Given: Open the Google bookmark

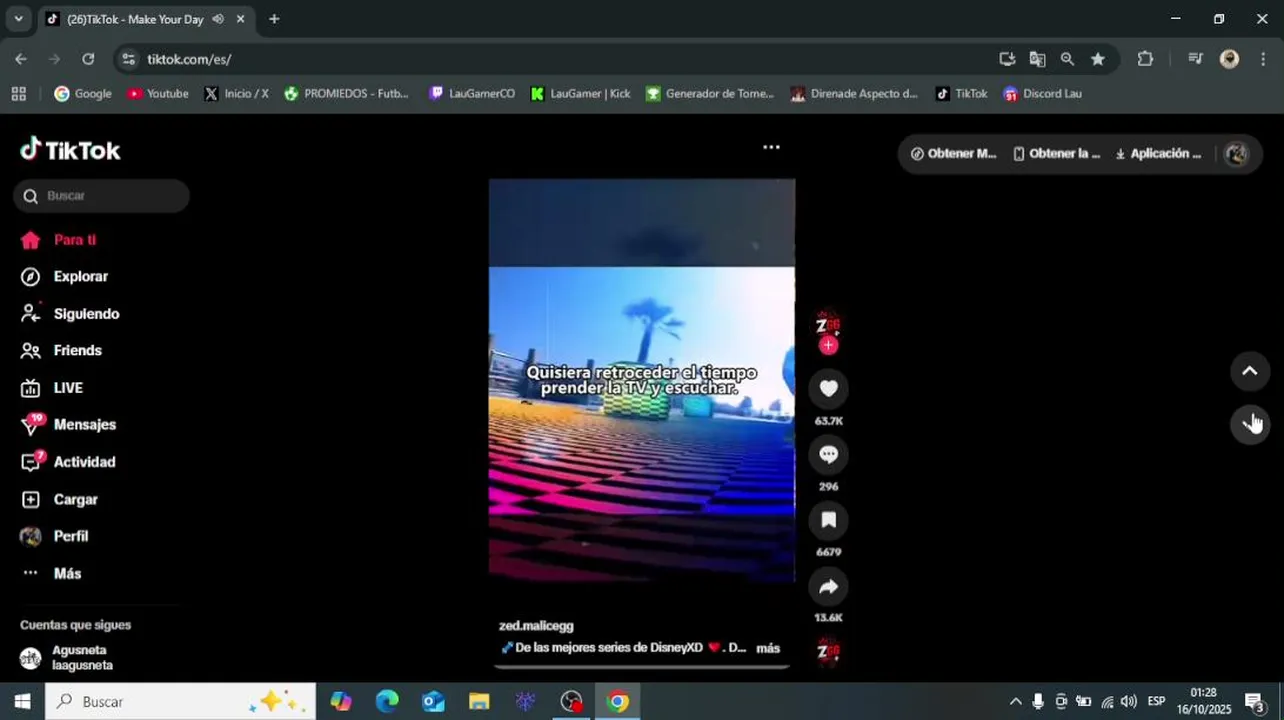Looking at the screenshot, I should pyautogui.click(x=83, y=94).
